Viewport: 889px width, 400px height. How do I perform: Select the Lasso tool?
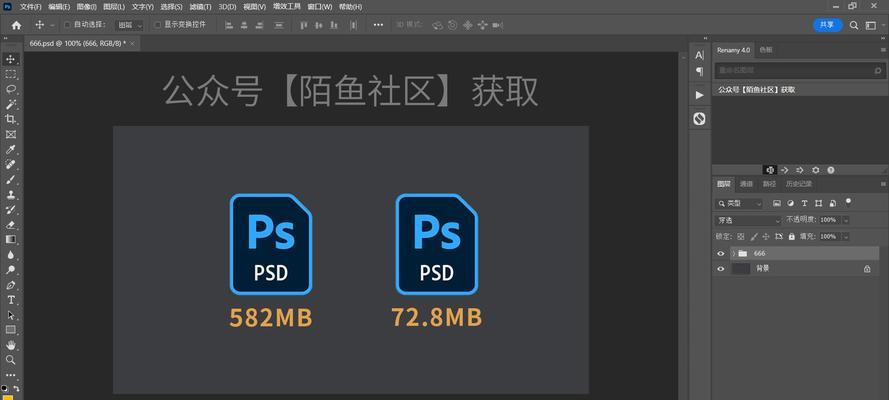coord(11,90)
